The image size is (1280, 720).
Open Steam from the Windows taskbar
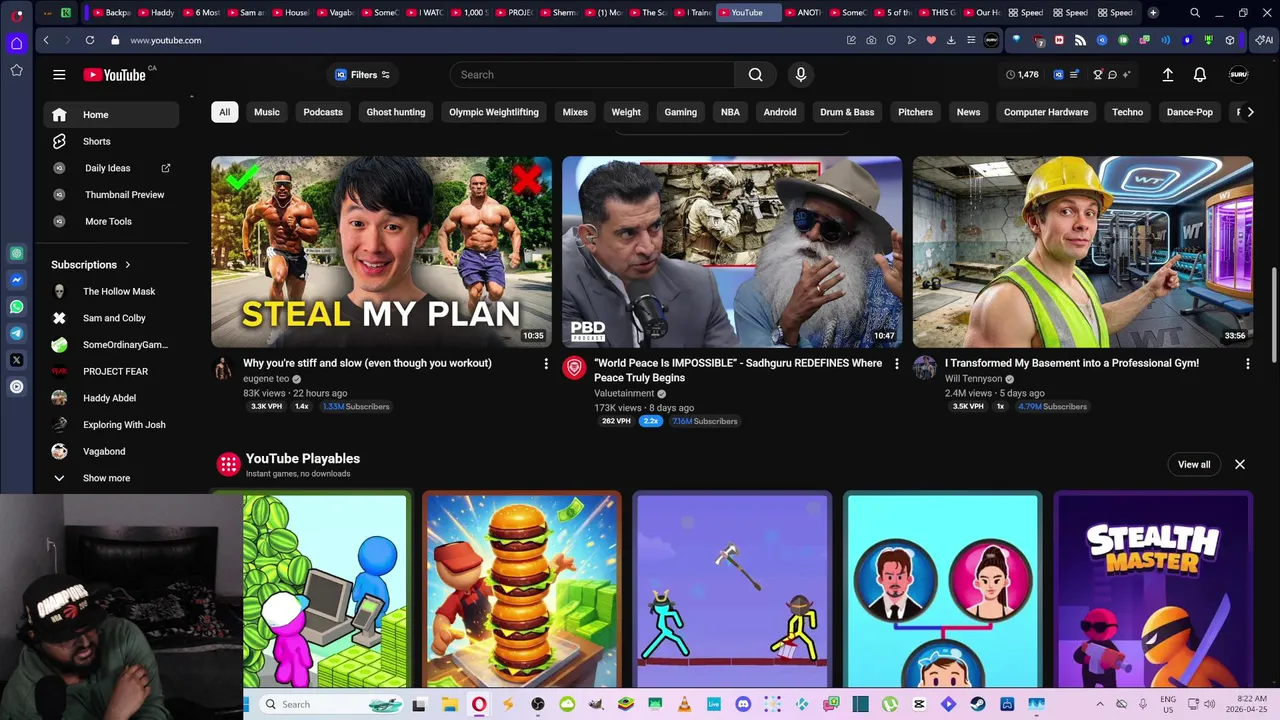[x=978, y=704]
